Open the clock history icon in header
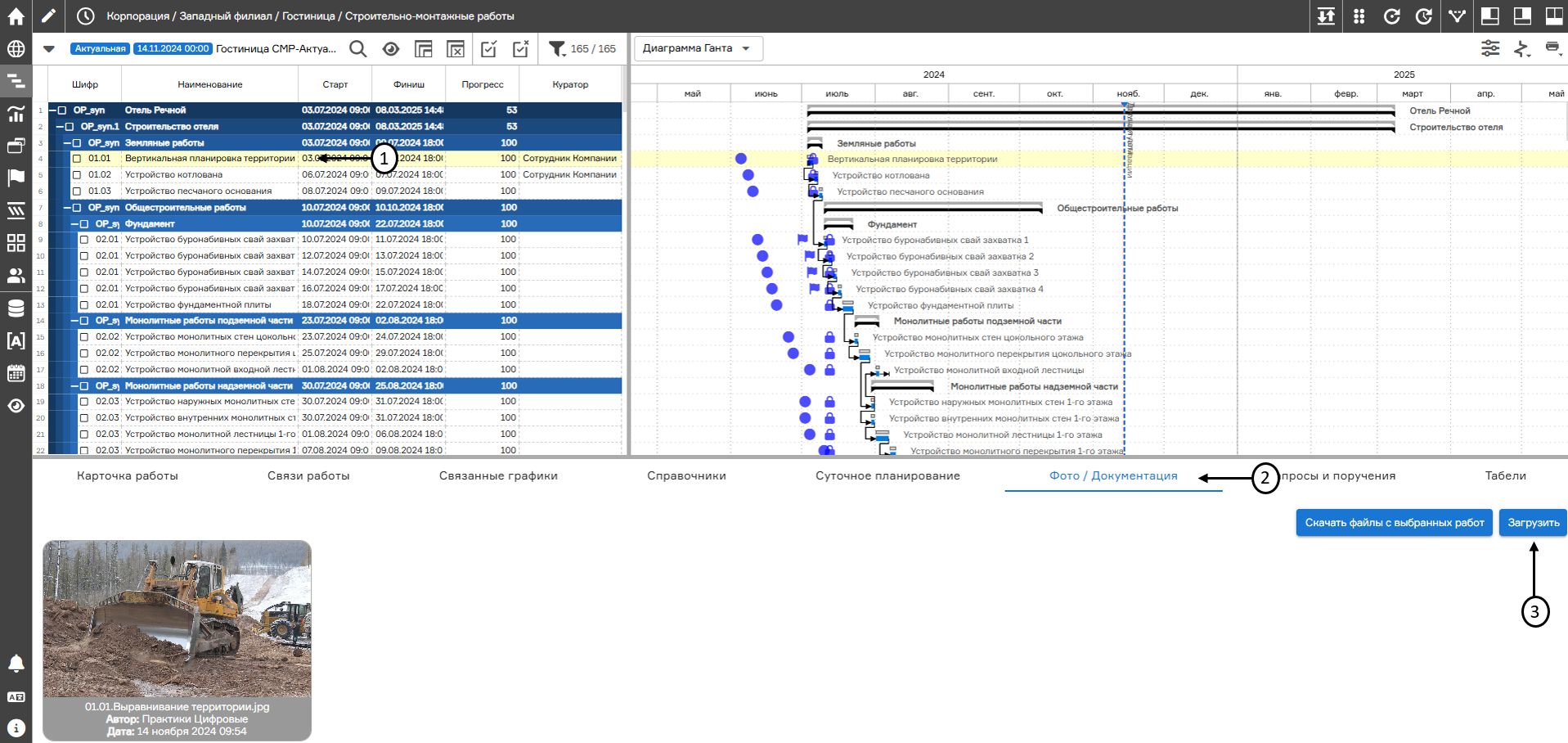 point(85,16)
